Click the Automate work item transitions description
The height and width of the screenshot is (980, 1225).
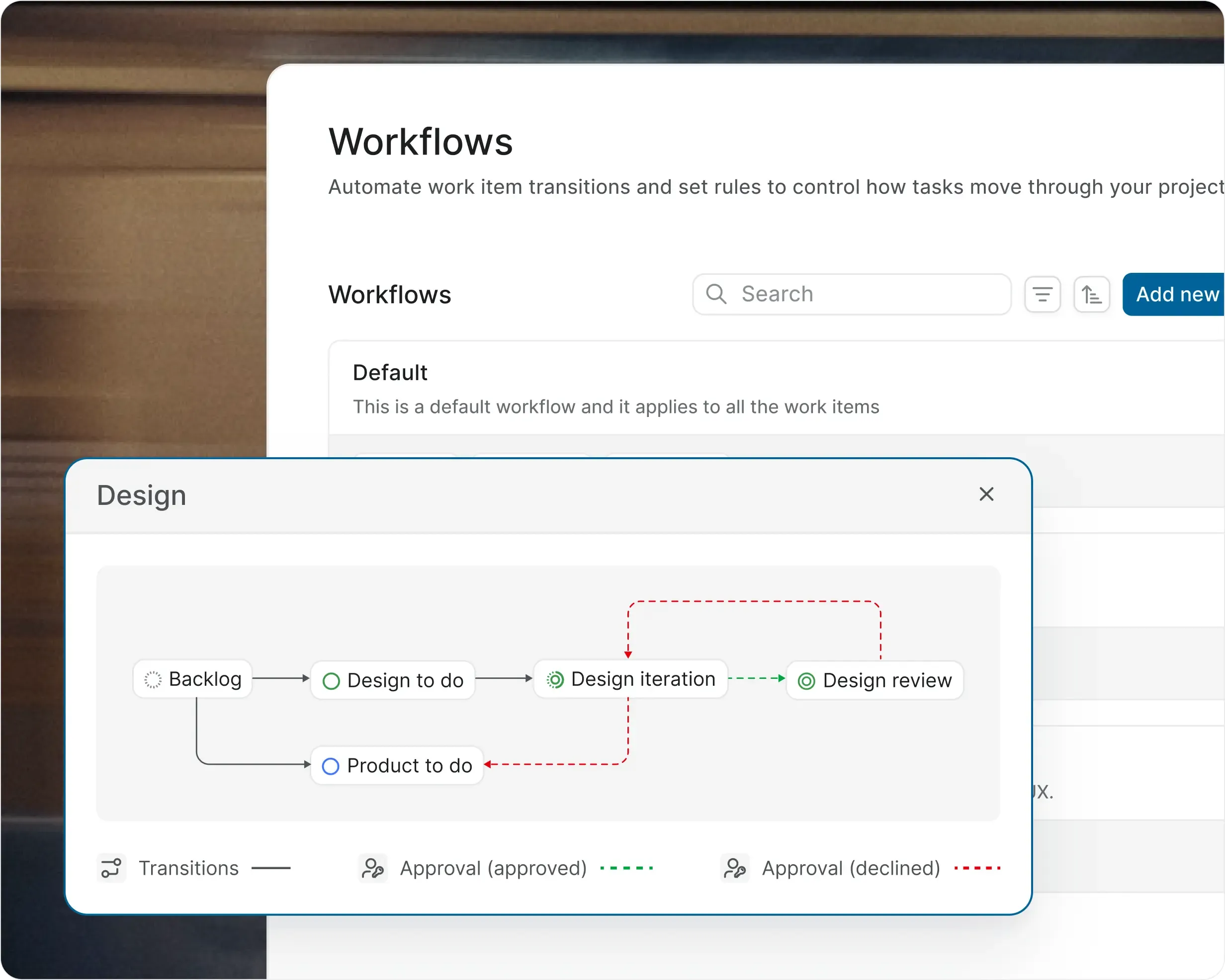pyautogui.click(x=776, y=187)
